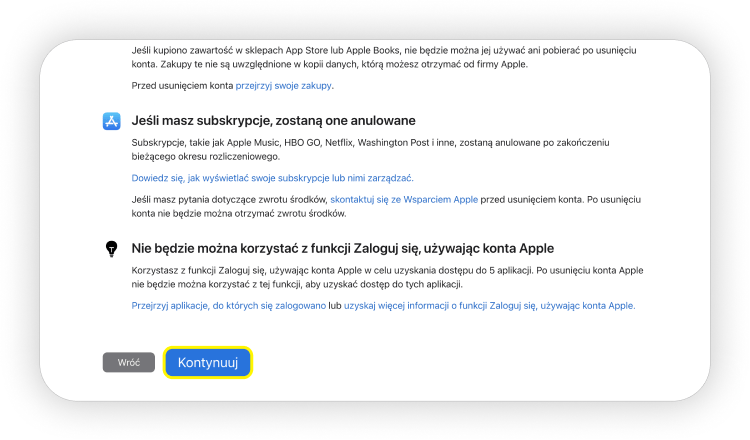Click paragraph starting 'Subskrypcje, takie jak Apple Music'
Image resolution: width=750 pixels, height=440 pixels.
[x=371, y=149]
